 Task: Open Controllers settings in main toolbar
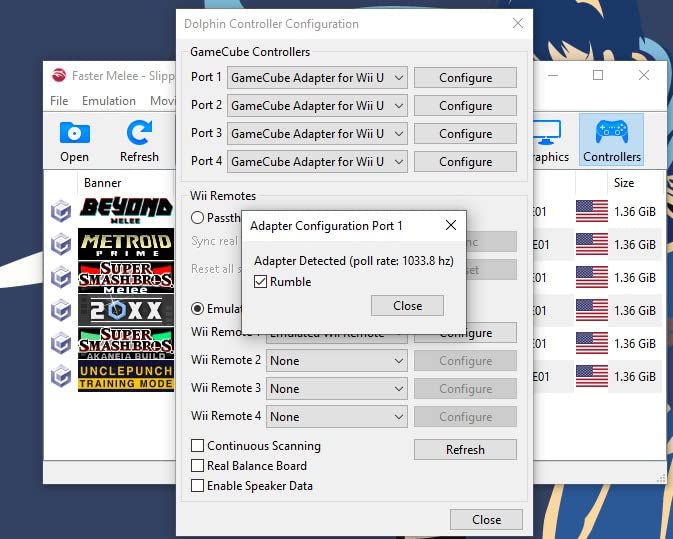pyautogui.click(x=612, y=140)
